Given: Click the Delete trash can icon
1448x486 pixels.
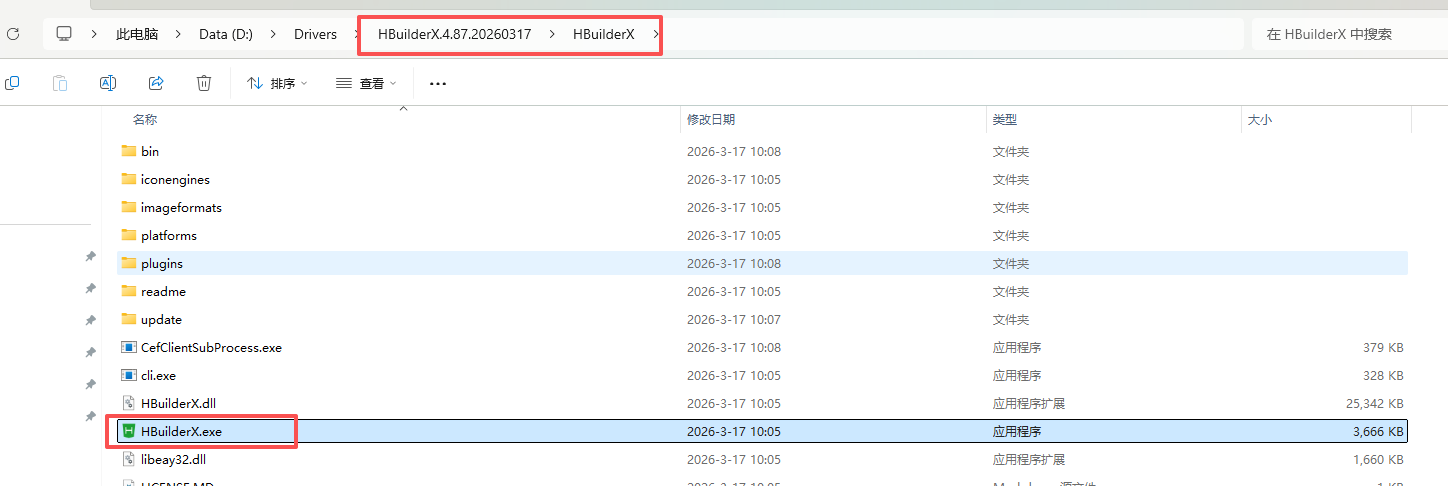Looking at the screenshot, I should pyautogui.click(x=204, y=83).
